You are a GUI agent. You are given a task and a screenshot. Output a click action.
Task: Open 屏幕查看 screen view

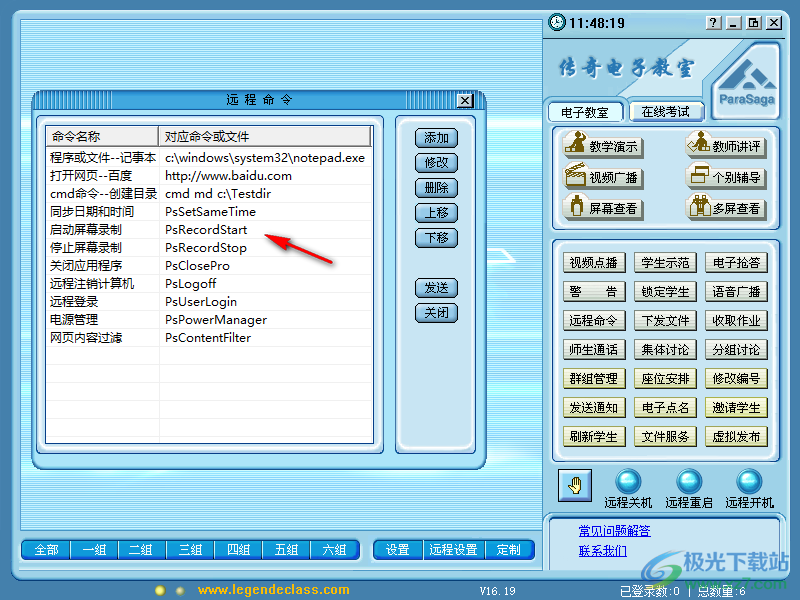click(x=603, y=208)
